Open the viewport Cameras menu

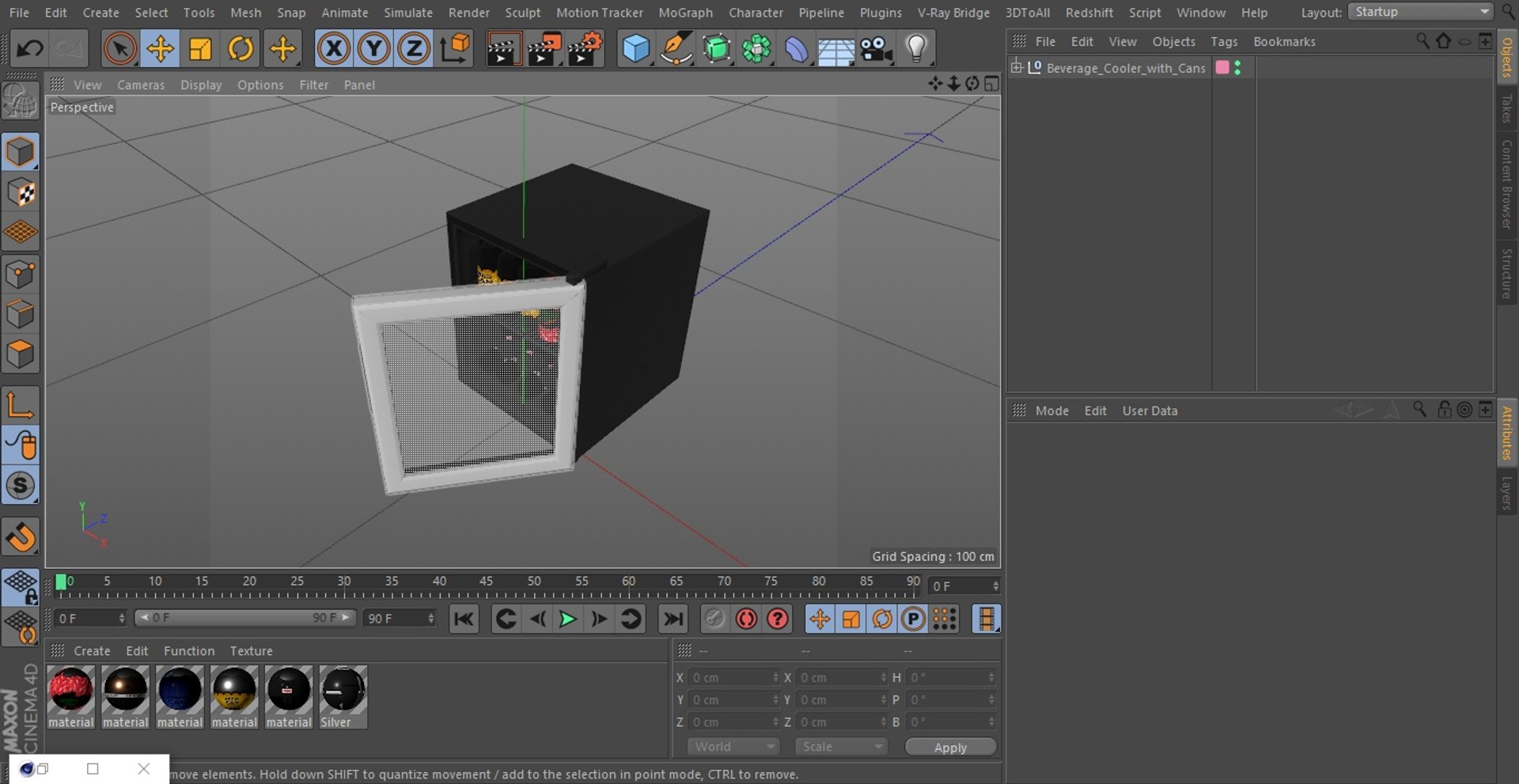pos(141,85)
